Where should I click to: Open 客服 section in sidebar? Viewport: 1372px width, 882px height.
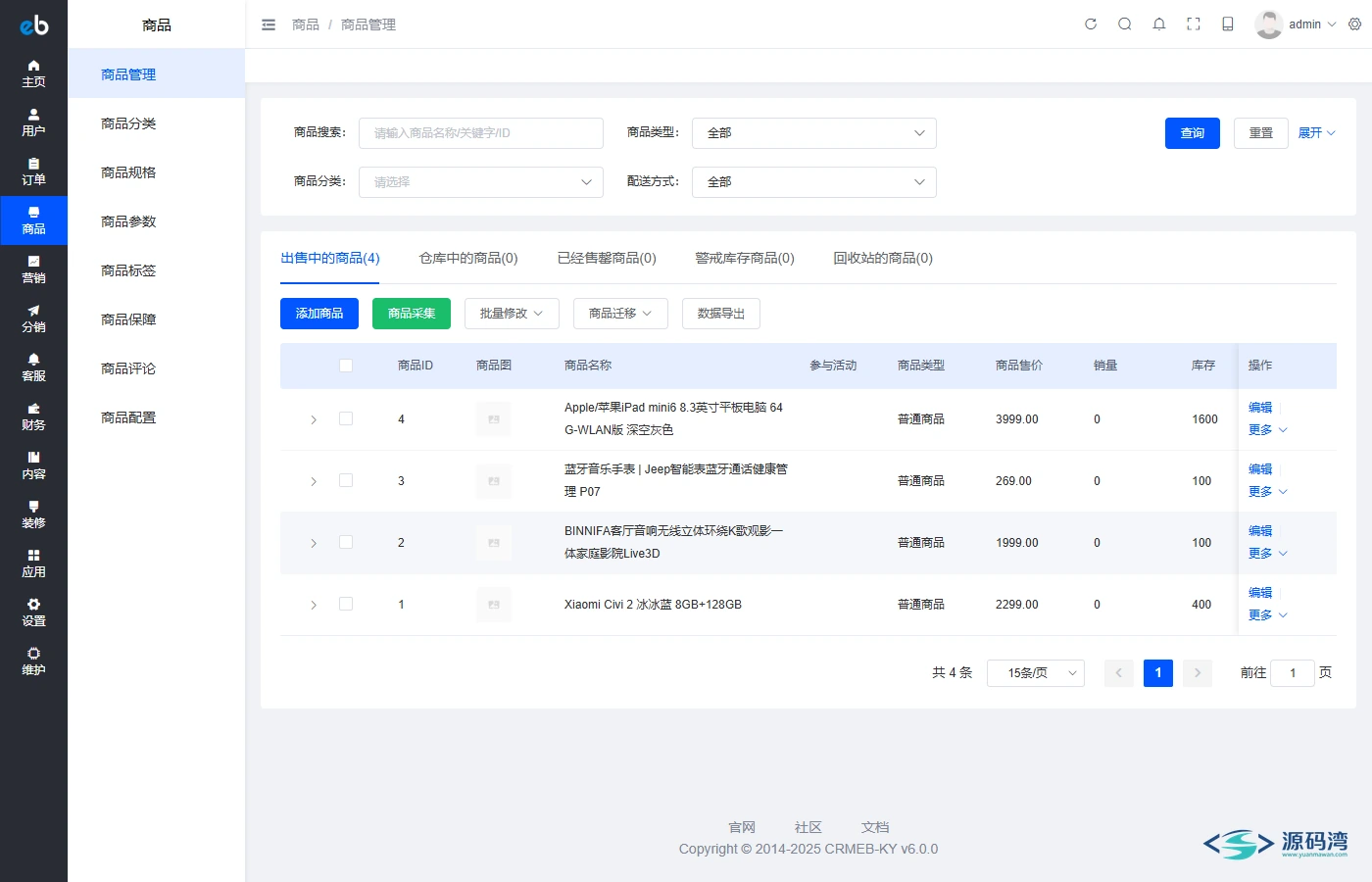pos(33,367)
